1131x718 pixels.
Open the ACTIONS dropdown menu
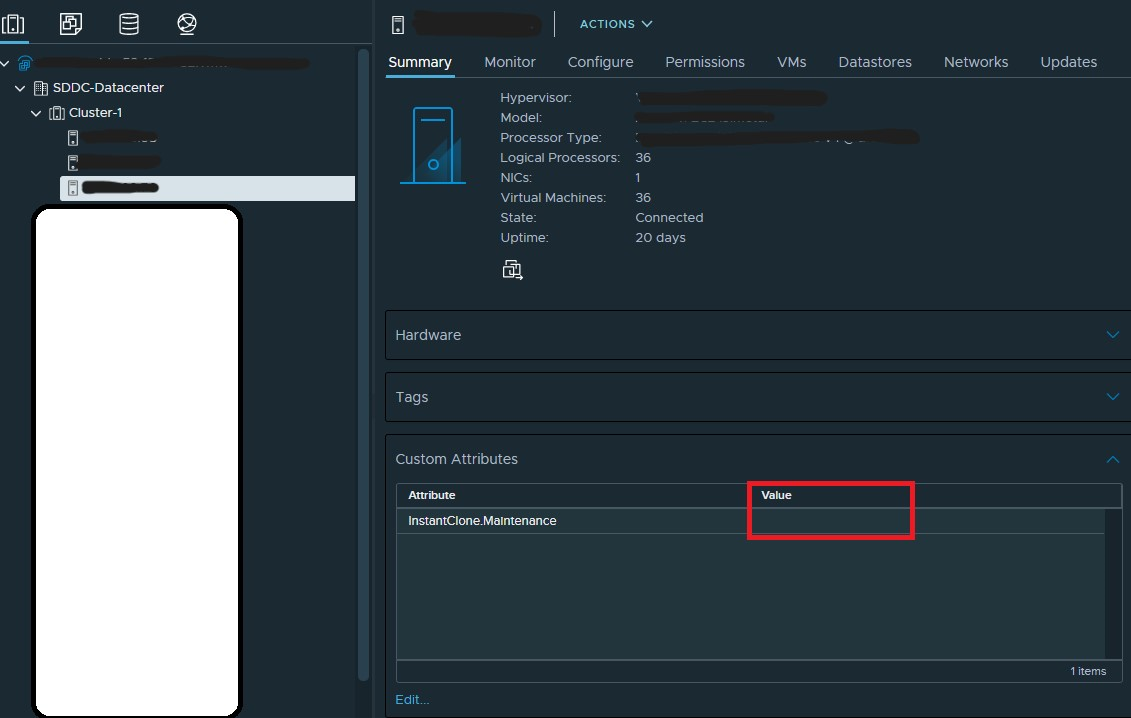click(616, 24)
